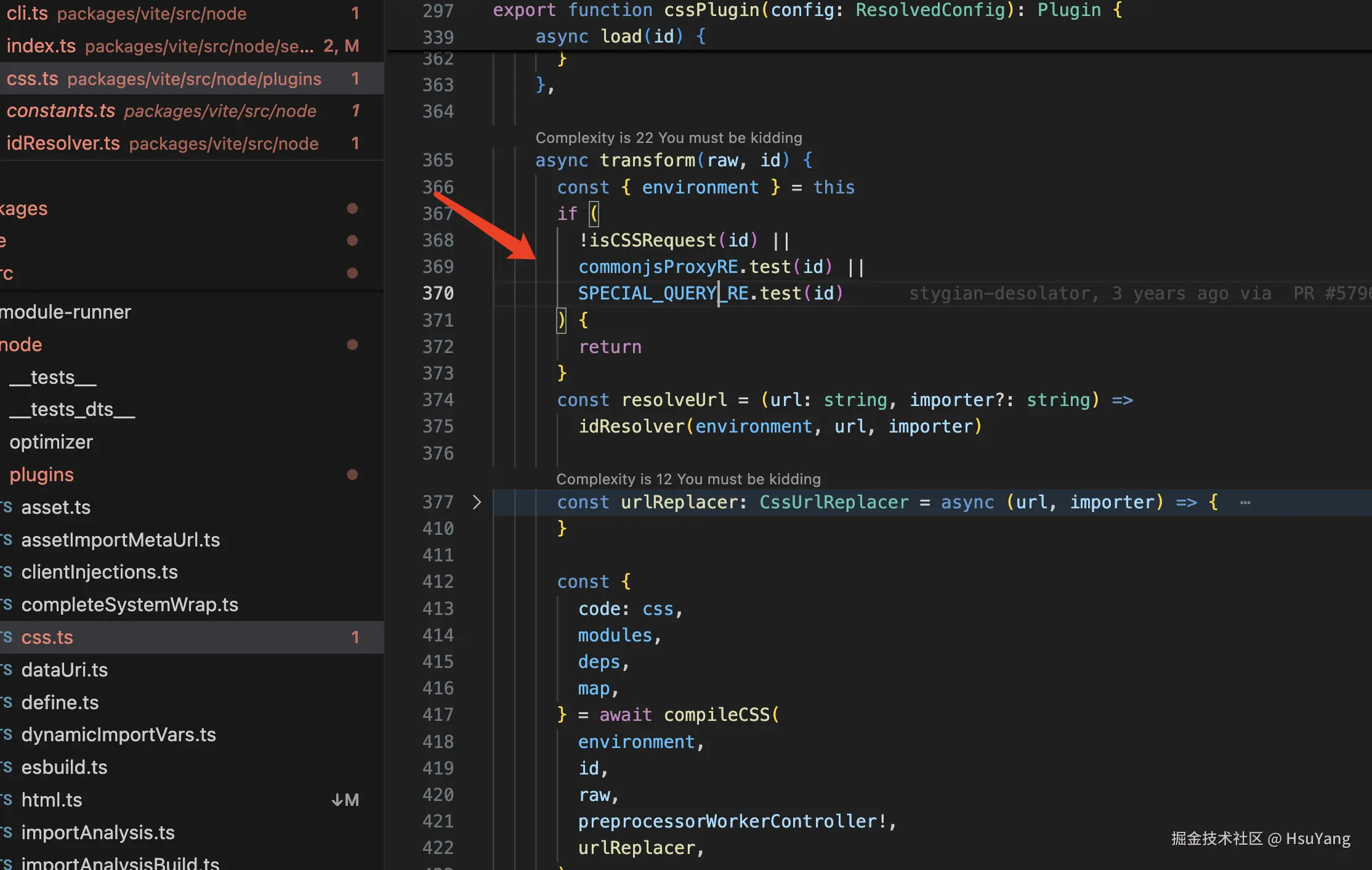Jump to sticky scroll line 'async load(id)'
This screenshot has height=870, width=1372.
click(621, 36)
